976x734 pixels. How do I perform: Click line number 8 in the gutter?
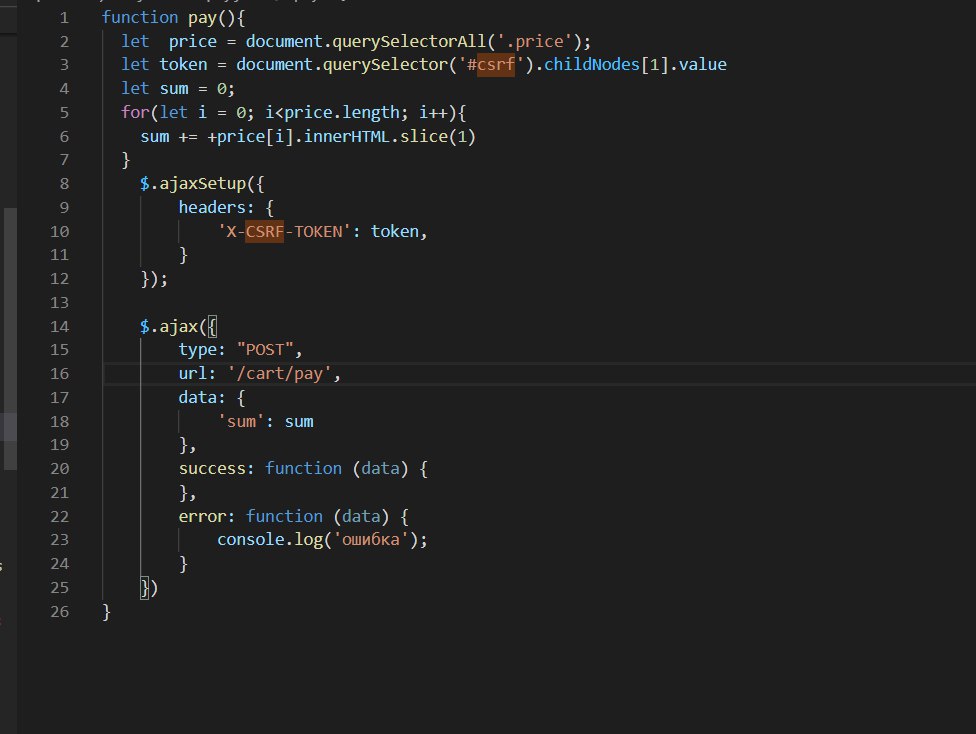[64, 184]
